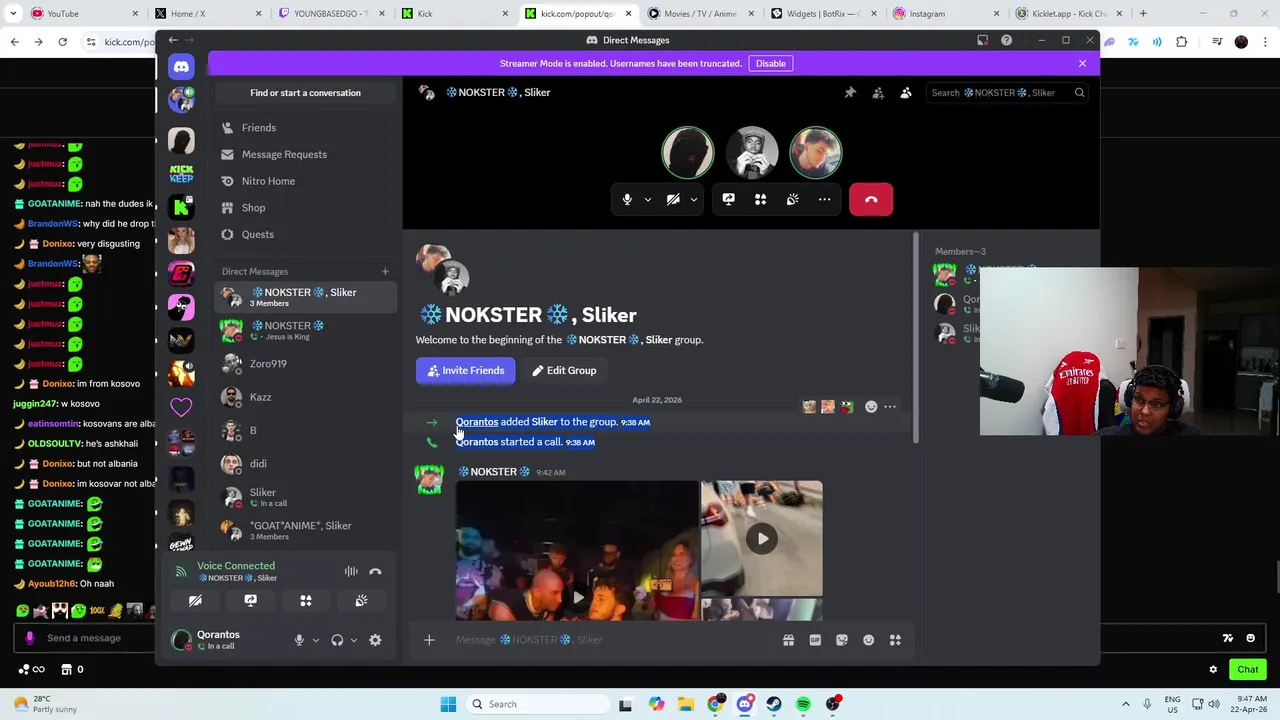This screenshot has height=720, width=1280.
Task: Open GIF picker
Action: pos(815,640)
